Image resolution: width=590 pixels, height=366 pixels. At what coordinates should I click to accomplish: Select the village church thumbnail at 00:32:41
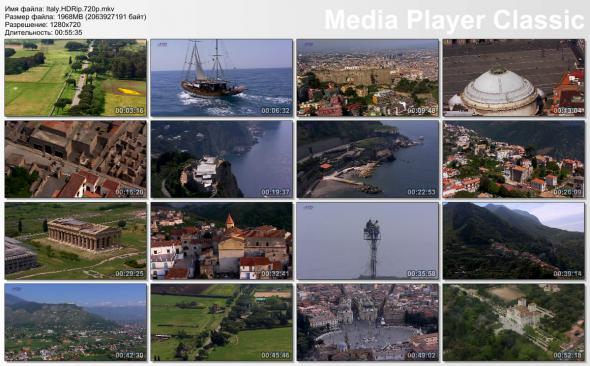pos(222,241)
